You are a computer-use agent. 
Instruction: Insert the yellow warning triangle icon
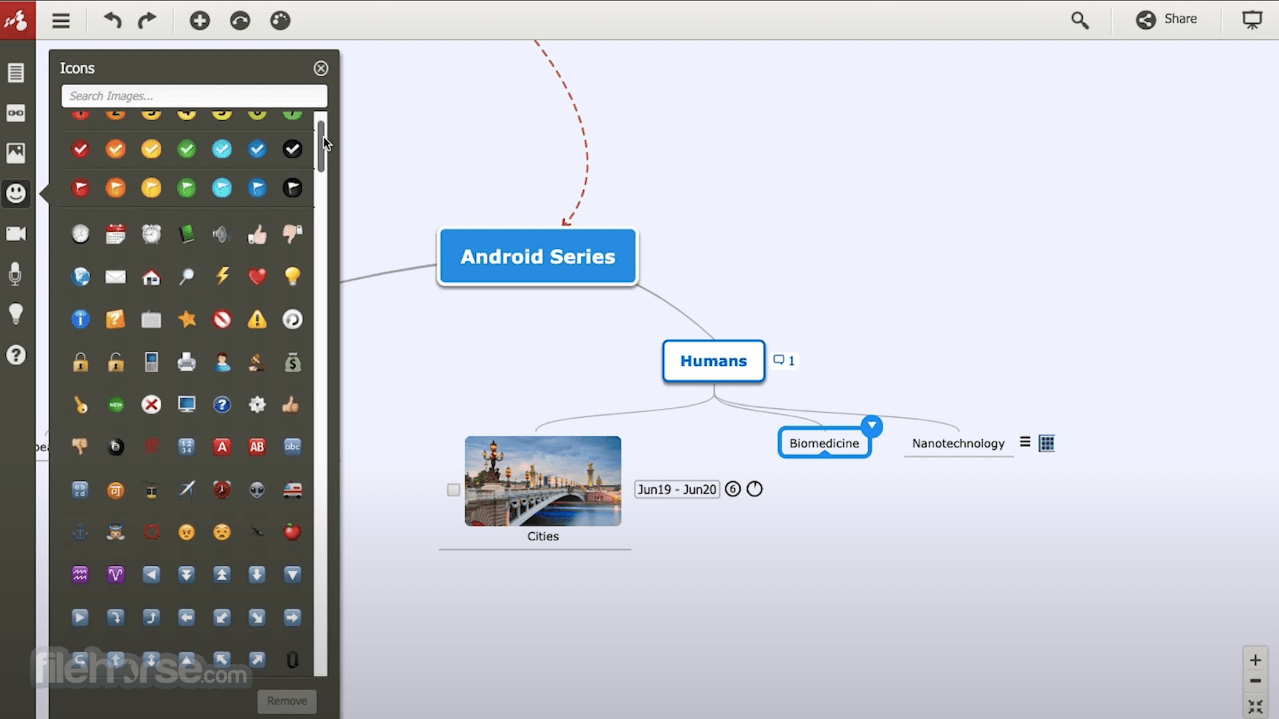257,319
